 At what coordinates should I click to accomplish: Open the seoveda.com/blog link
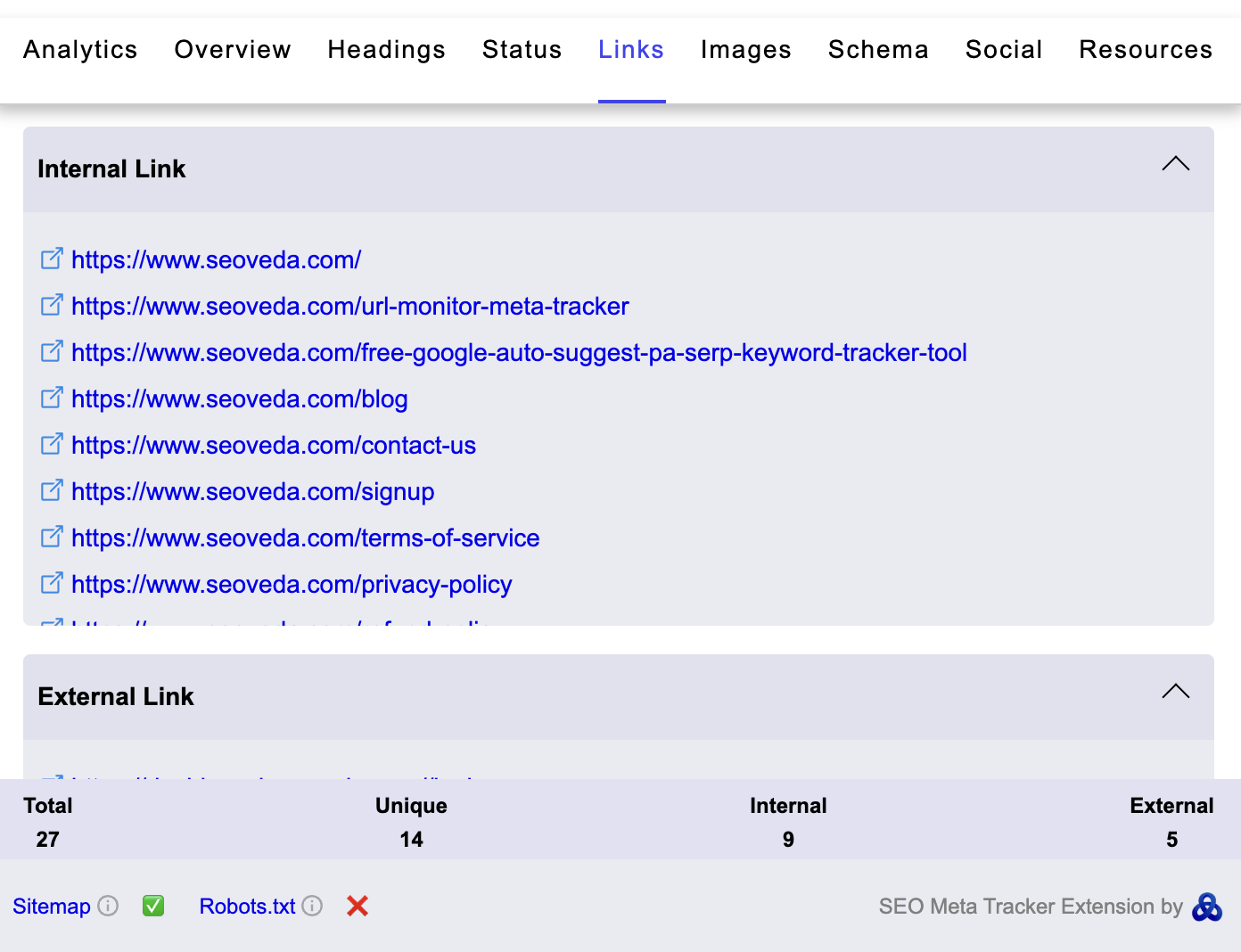pos(240,399)
